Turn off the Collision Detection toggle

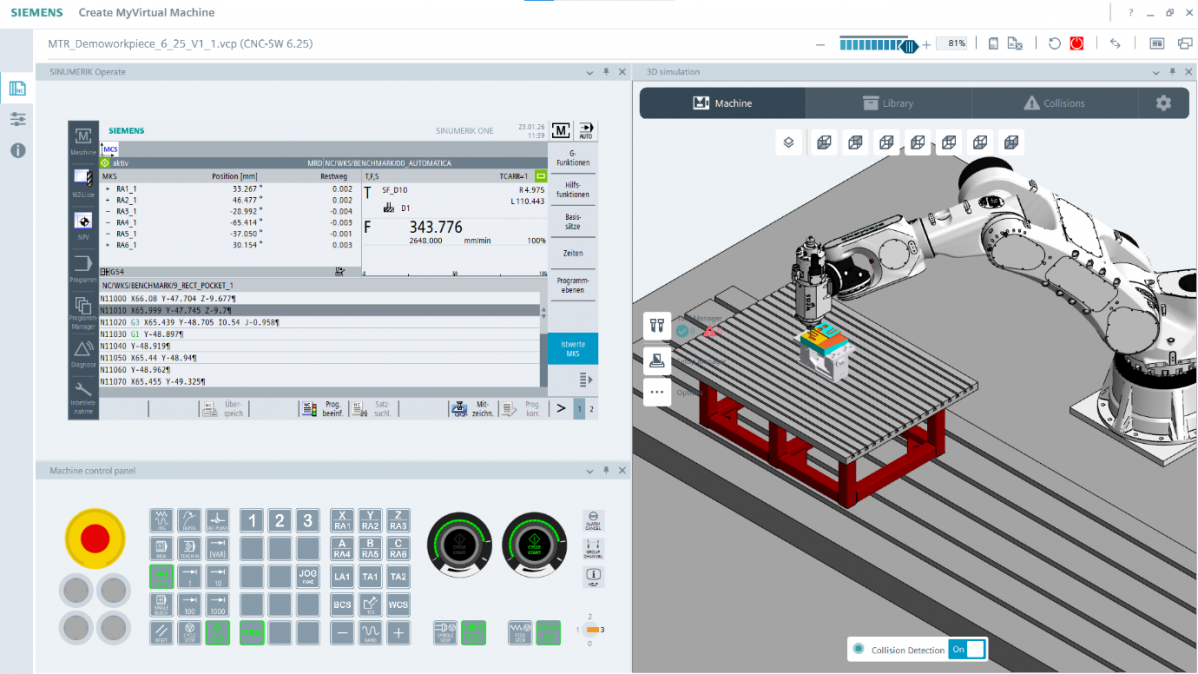click(x=965, y=648)
